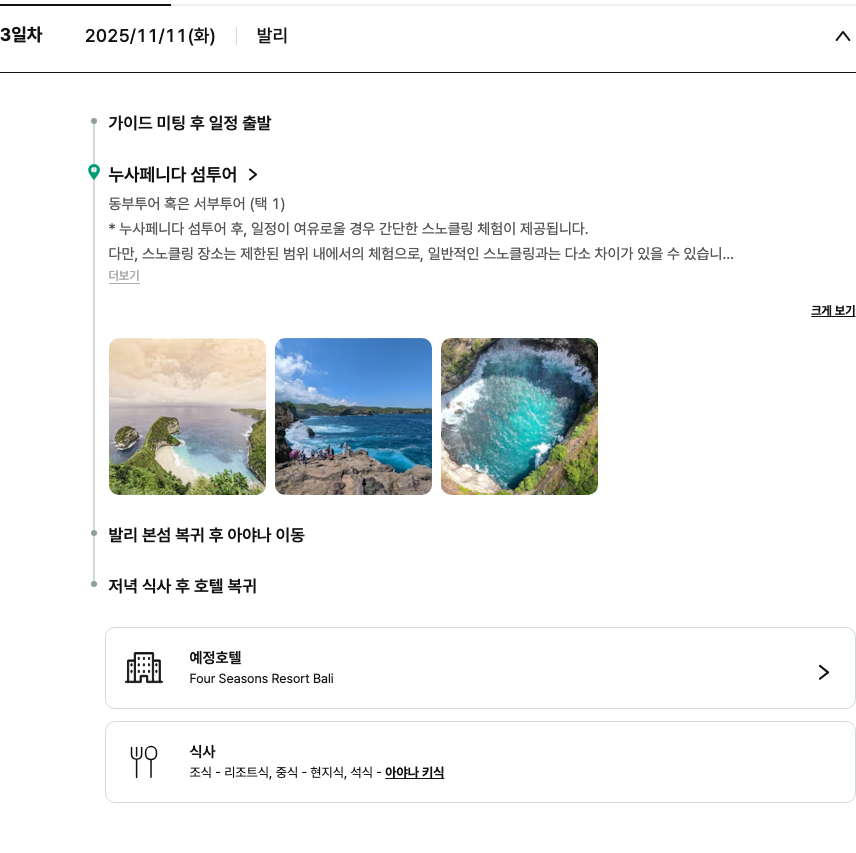Select Four Seasons Resort Bali hotel name
The image size is (856, 853).
(x=261, y=679)
